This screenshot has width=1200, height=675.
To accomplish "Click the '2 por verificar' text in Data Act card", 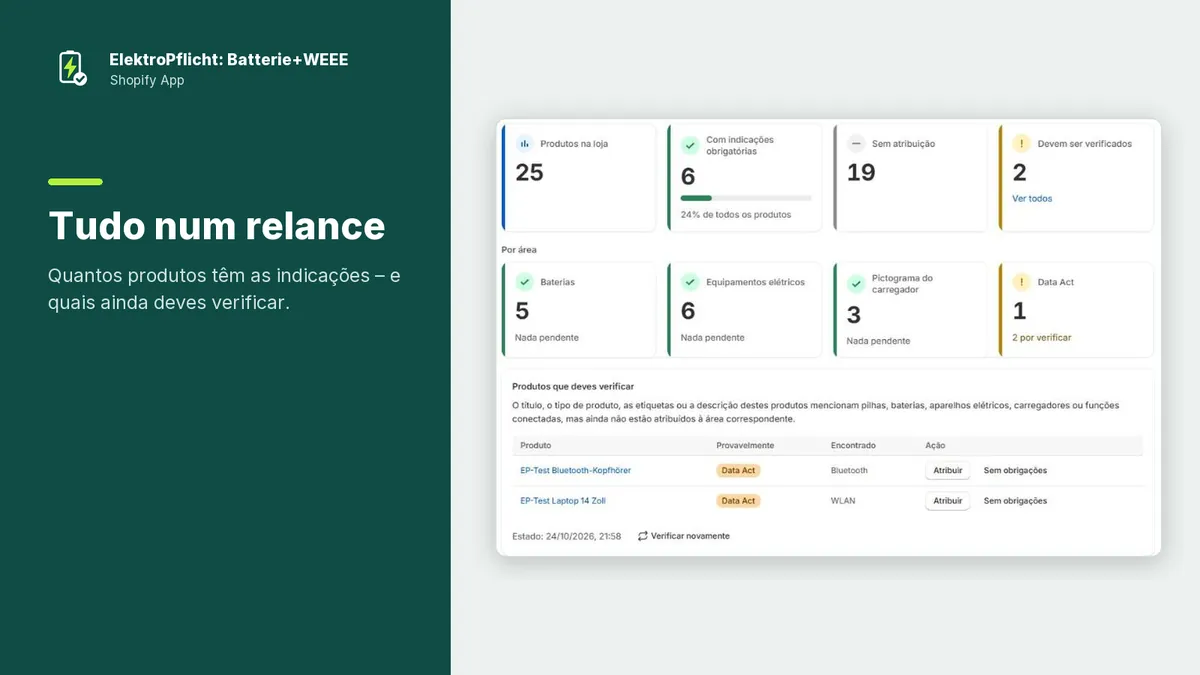I will pyautogui.click(x=1041, y=337).
